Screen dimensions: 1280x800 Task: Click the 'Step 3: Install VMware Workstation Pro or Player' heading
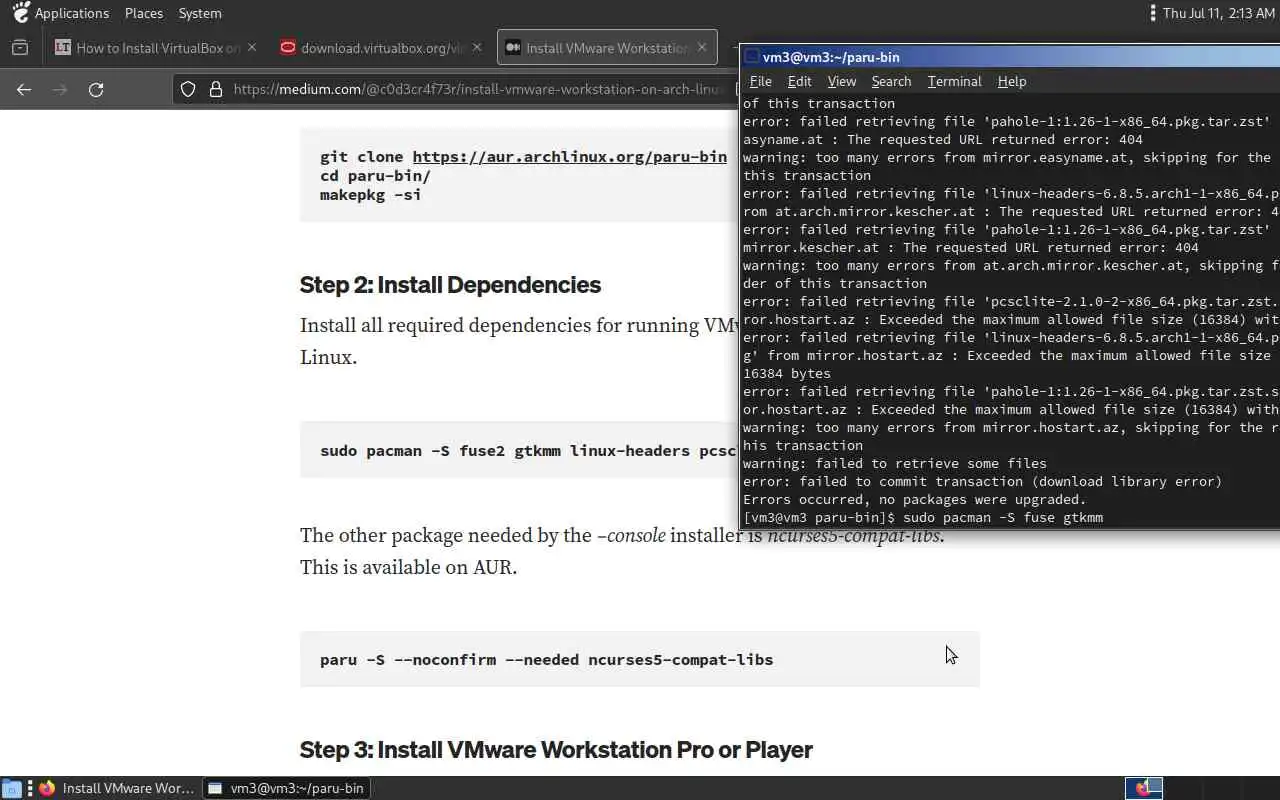click(x=556, y=749)
